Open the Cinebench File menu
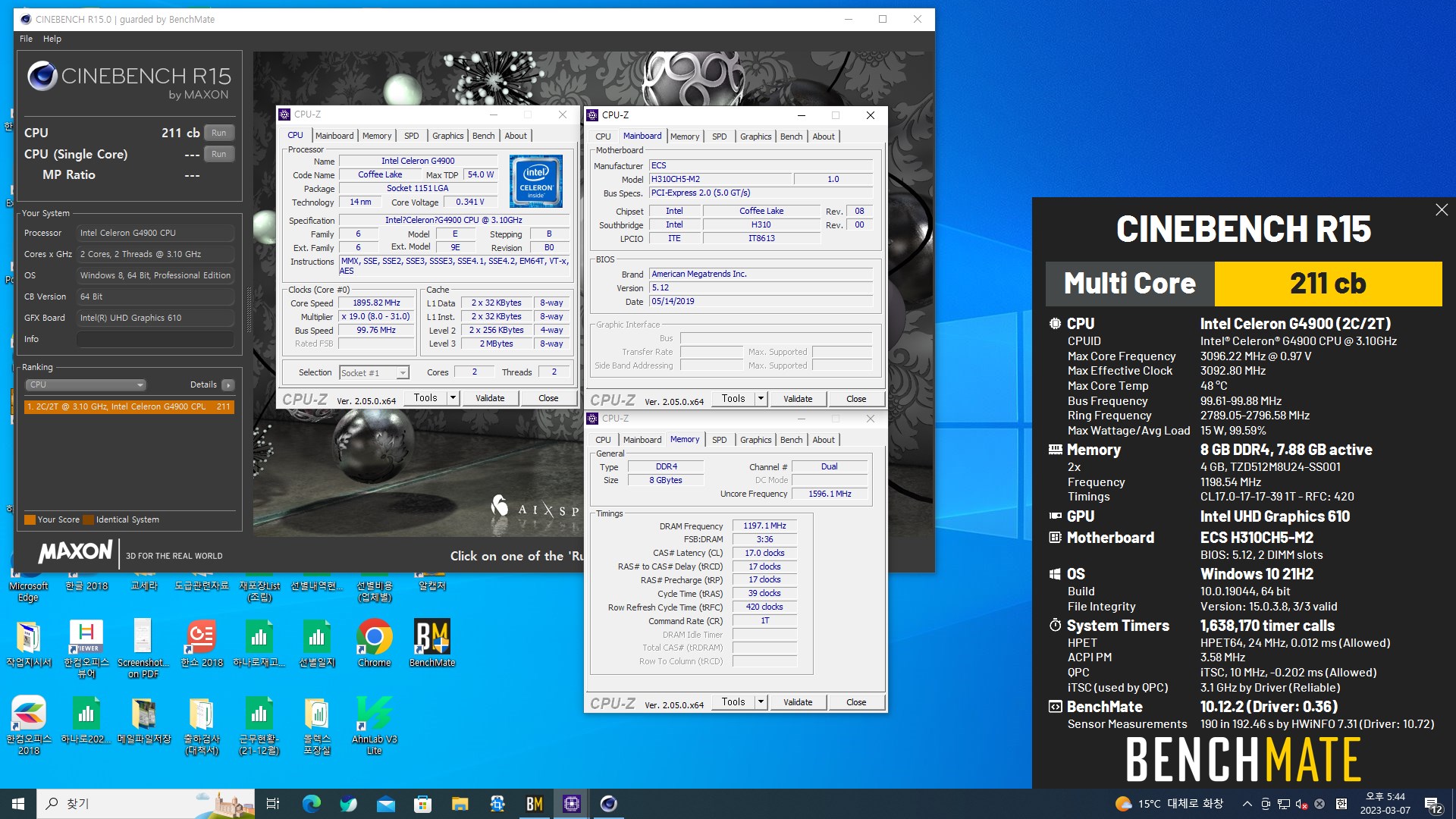This screenshot has width=1456, height=819. tap(26, 39)
